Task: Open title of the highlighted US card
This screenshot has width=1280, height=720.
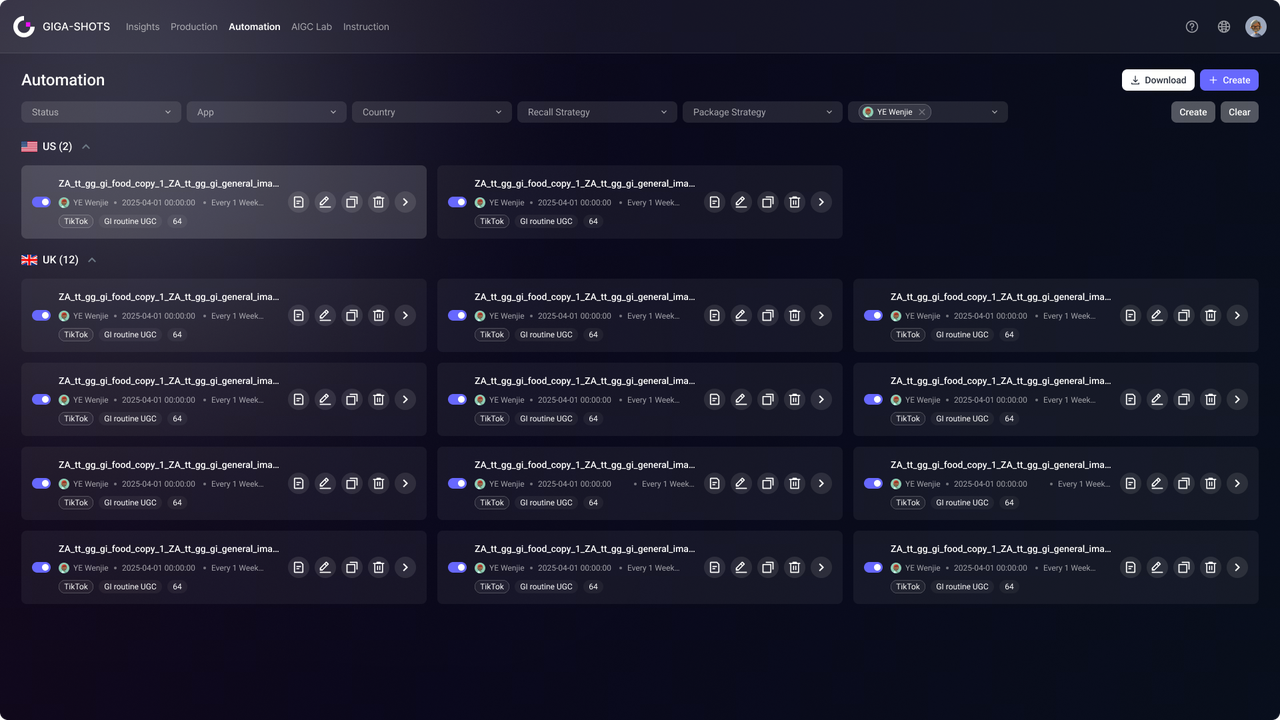Action: (169, 183)
